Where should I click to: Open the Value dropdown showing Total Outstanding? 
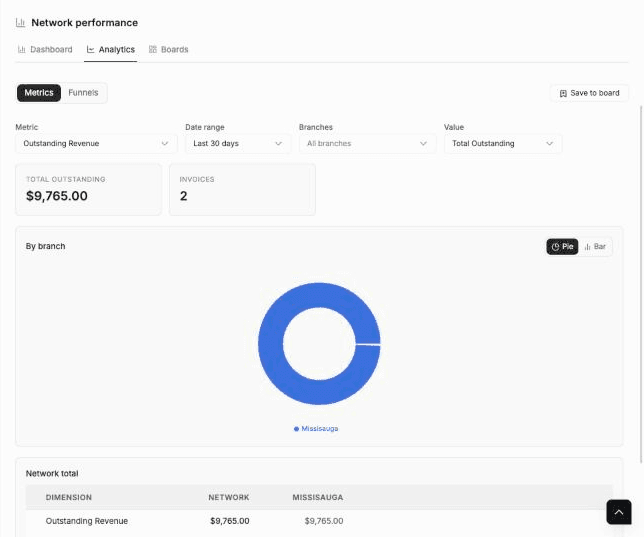[503, 143]
